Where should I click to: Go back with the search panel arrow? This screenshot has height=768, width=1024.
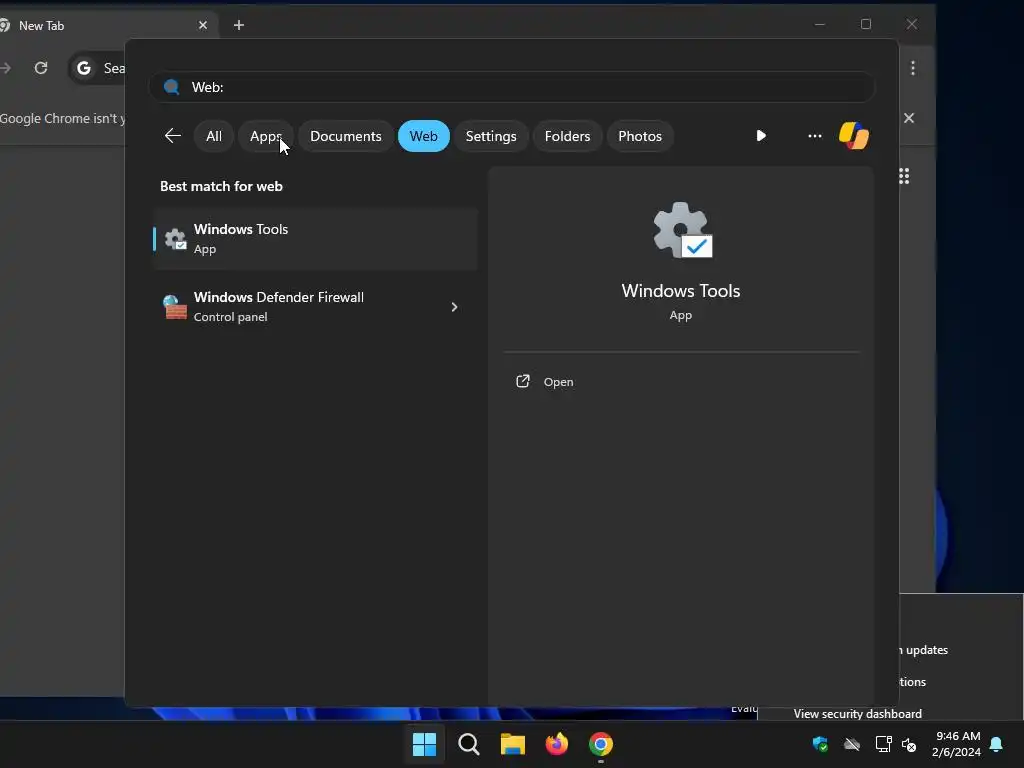pyautogui.click(x=172, y=136)
